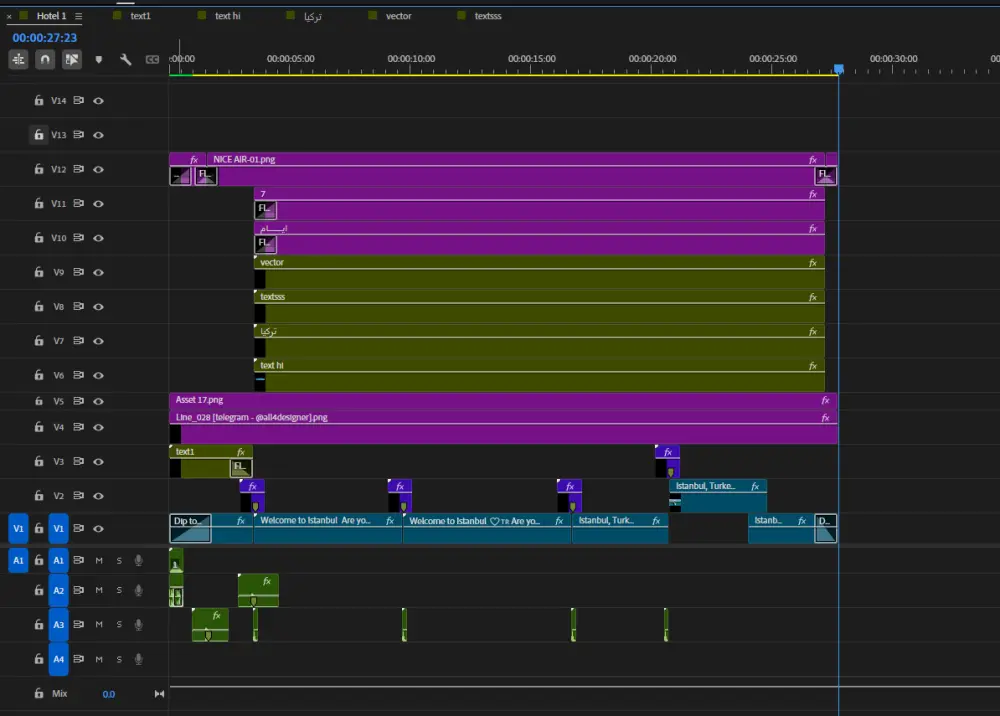Hide track V4 with eye icon
Screen dimensions: 1000x716
pos(98,427)
